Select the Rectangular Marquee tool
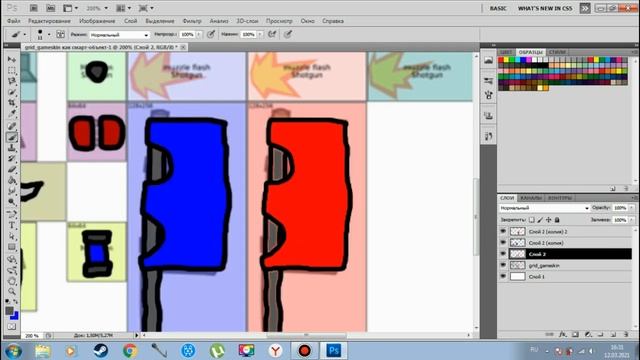 coord(11,70)
